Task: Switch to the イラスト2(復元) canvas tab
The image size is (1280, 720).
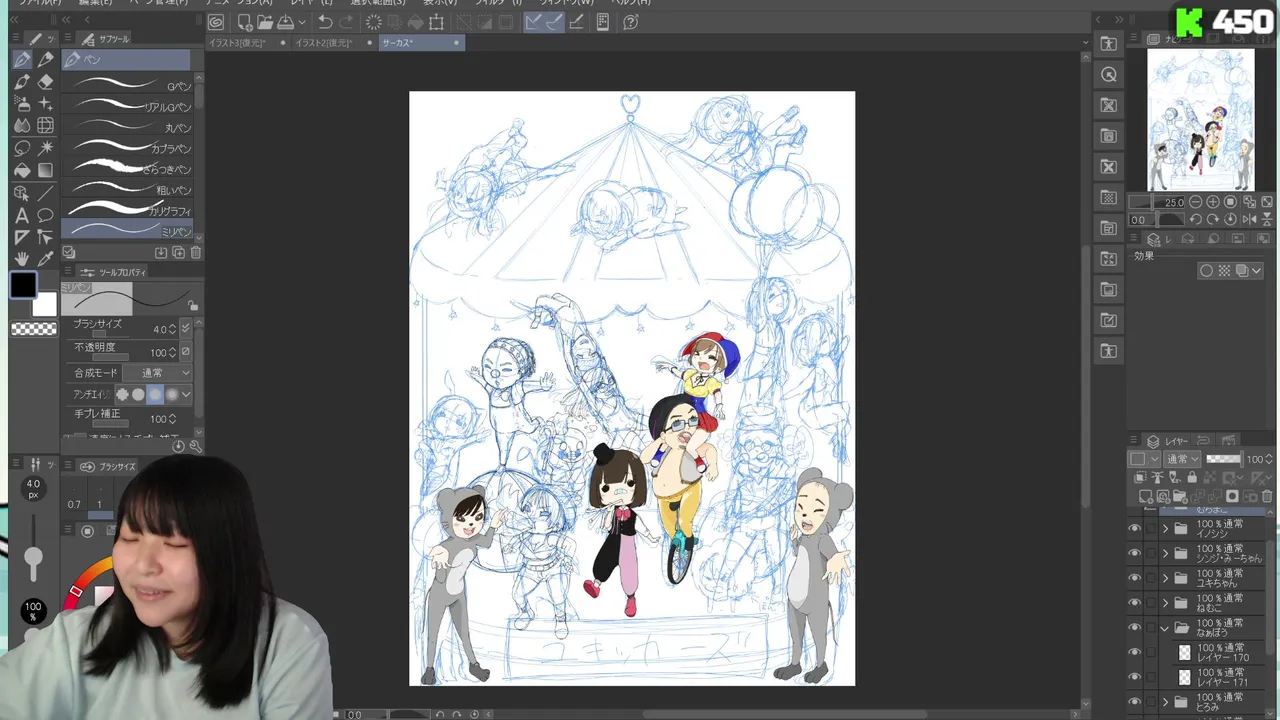Action: click(335, 43)
